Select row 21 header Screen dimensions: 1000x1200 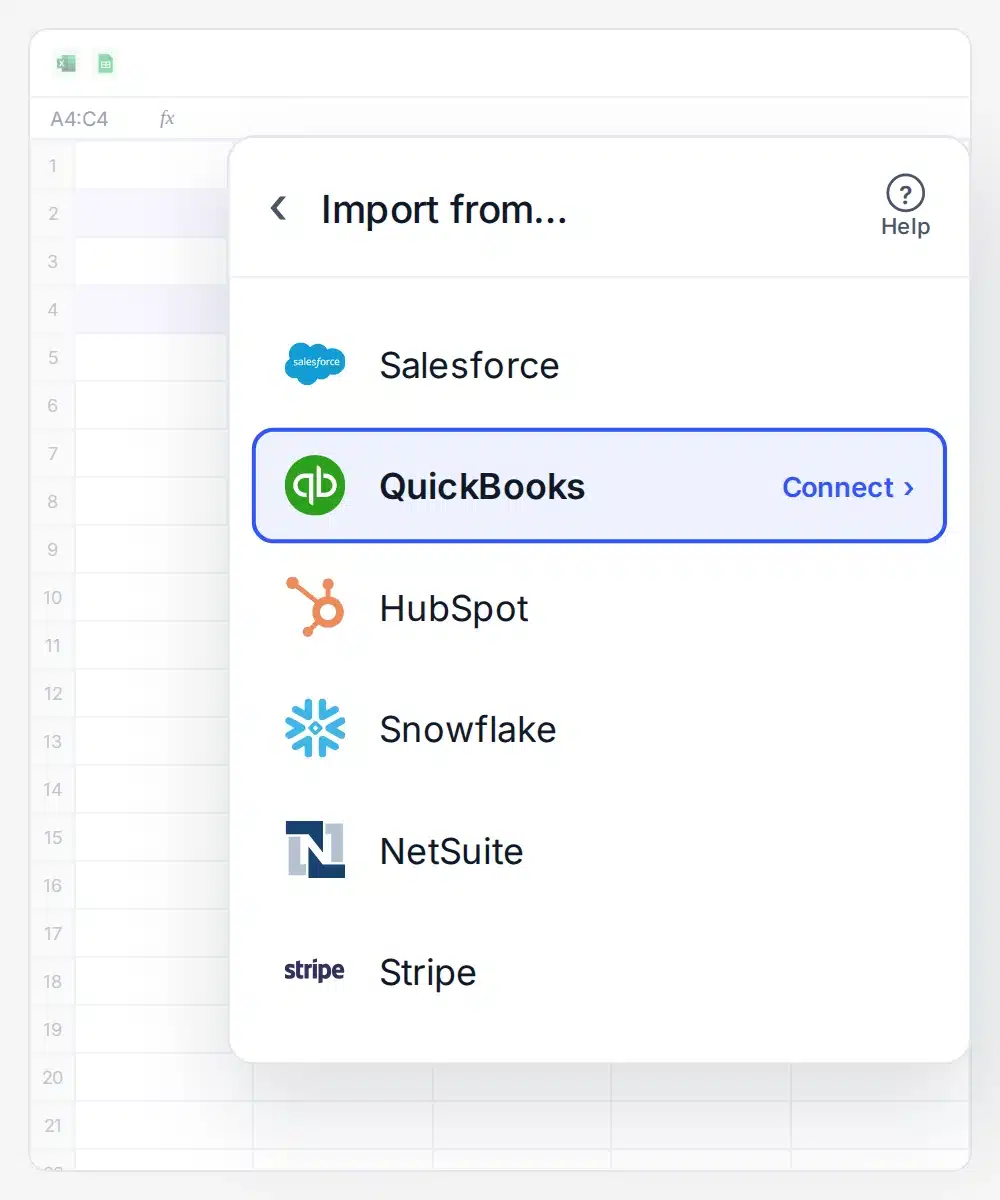pyautogui.click(x=53, y=1125)
